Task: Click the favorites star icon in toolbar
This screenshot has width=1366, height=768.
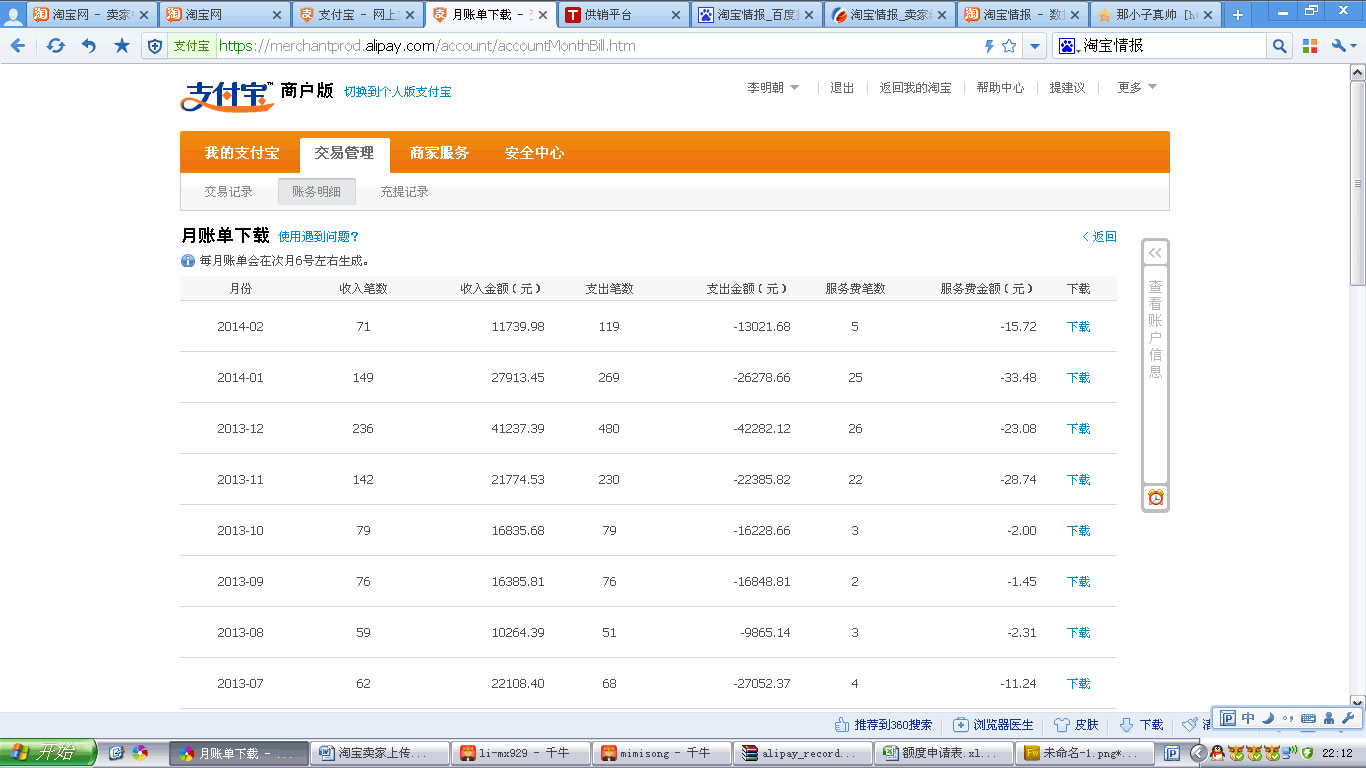Action: [122, 46]
